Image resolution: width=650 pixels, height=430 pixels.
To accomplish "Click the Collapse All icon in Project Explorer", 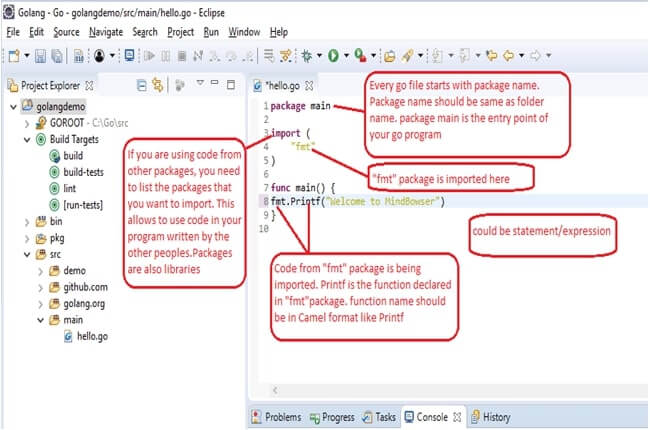I will (x=141, y=85).
